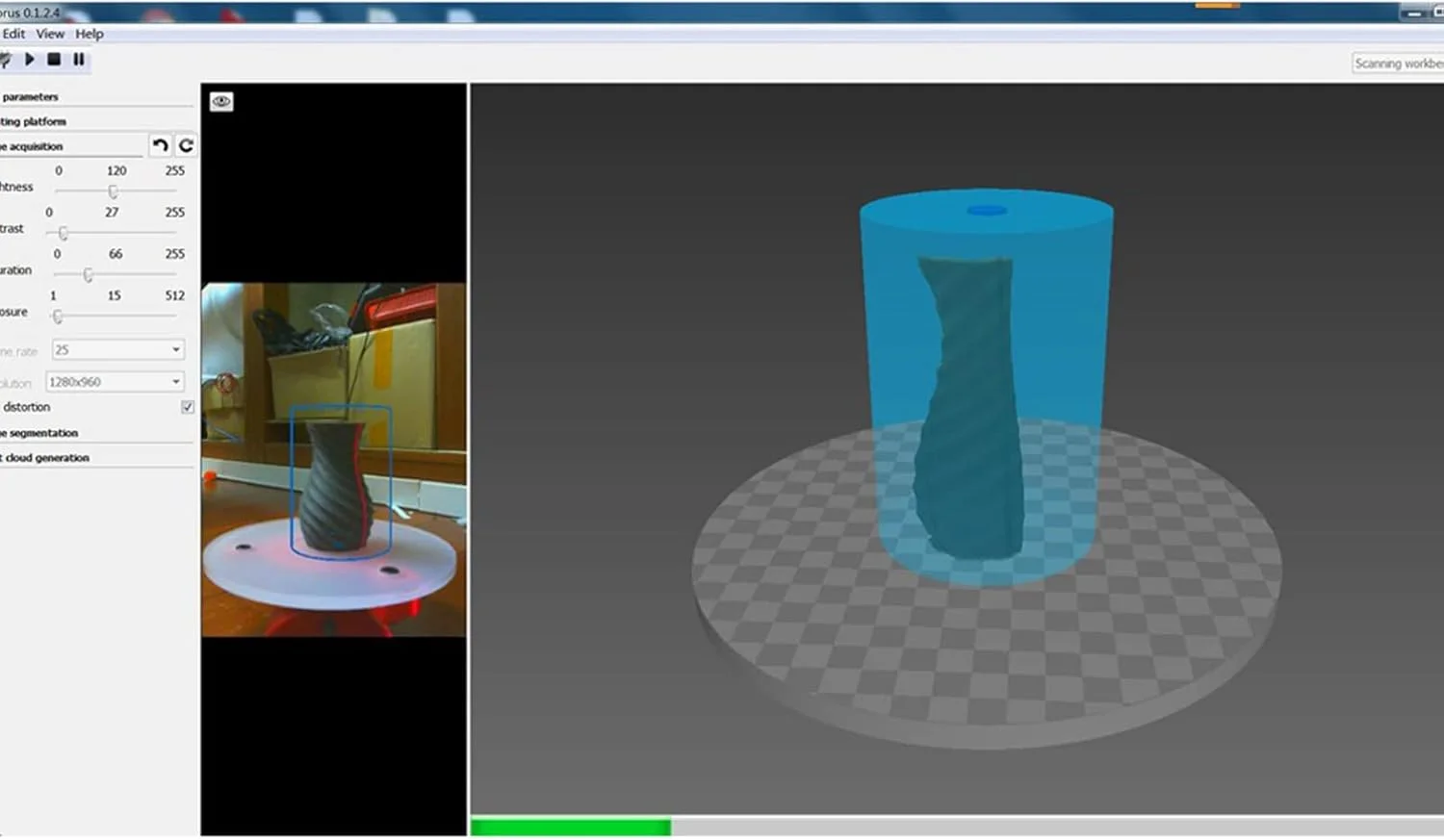The height and width of the screenshot is (840, 1444).
Task: Open the Help menu
Action: 90,34
